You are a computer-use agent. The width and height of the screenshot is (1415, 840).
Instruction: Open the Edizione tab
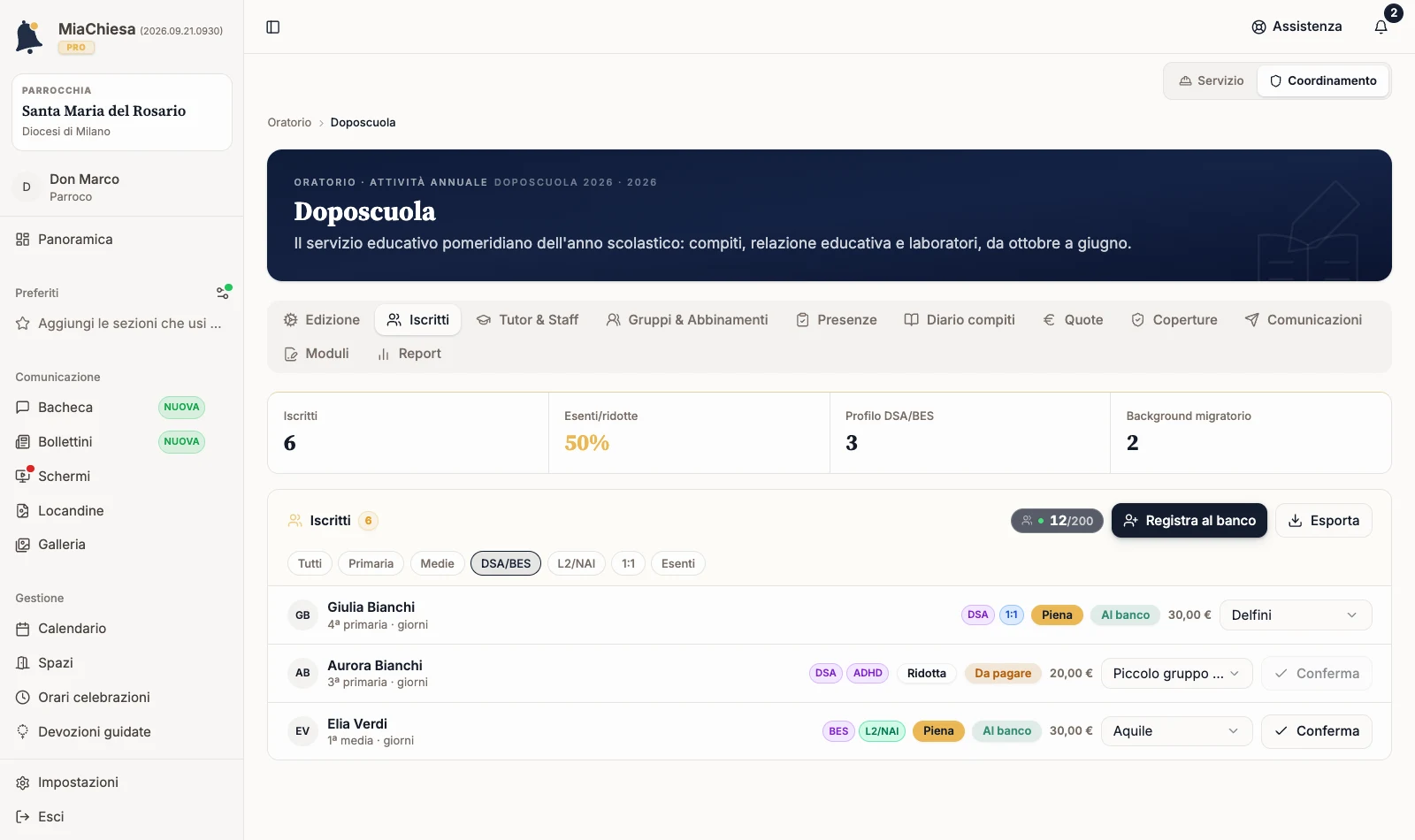point(321,320)
